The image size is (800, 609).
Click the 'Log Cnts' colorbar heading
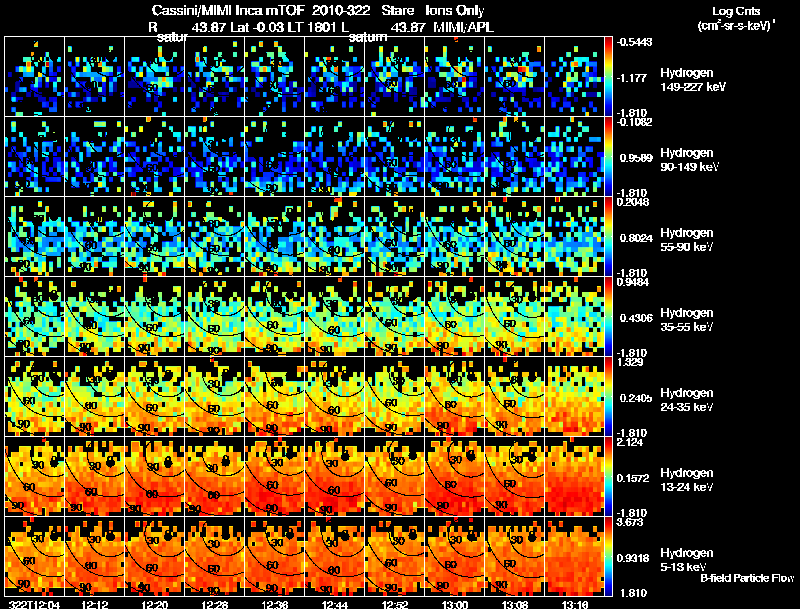coord(736,11)
